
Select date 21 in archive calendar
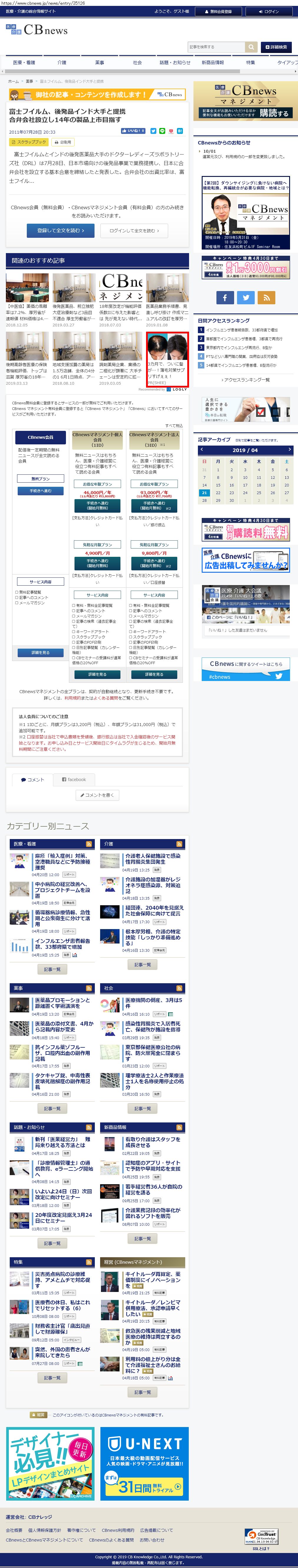click(x=204, y=492)
